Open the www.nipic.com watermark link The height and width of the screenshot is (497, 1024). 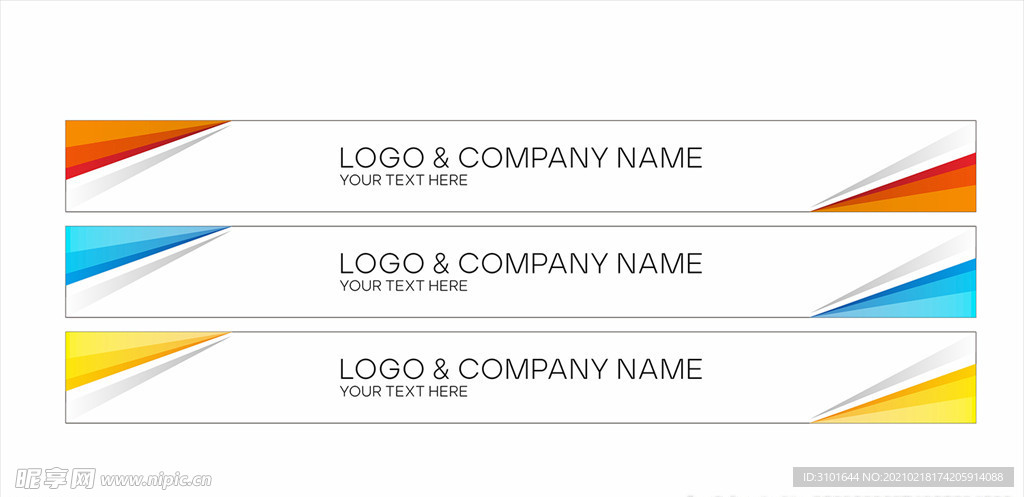157,480
